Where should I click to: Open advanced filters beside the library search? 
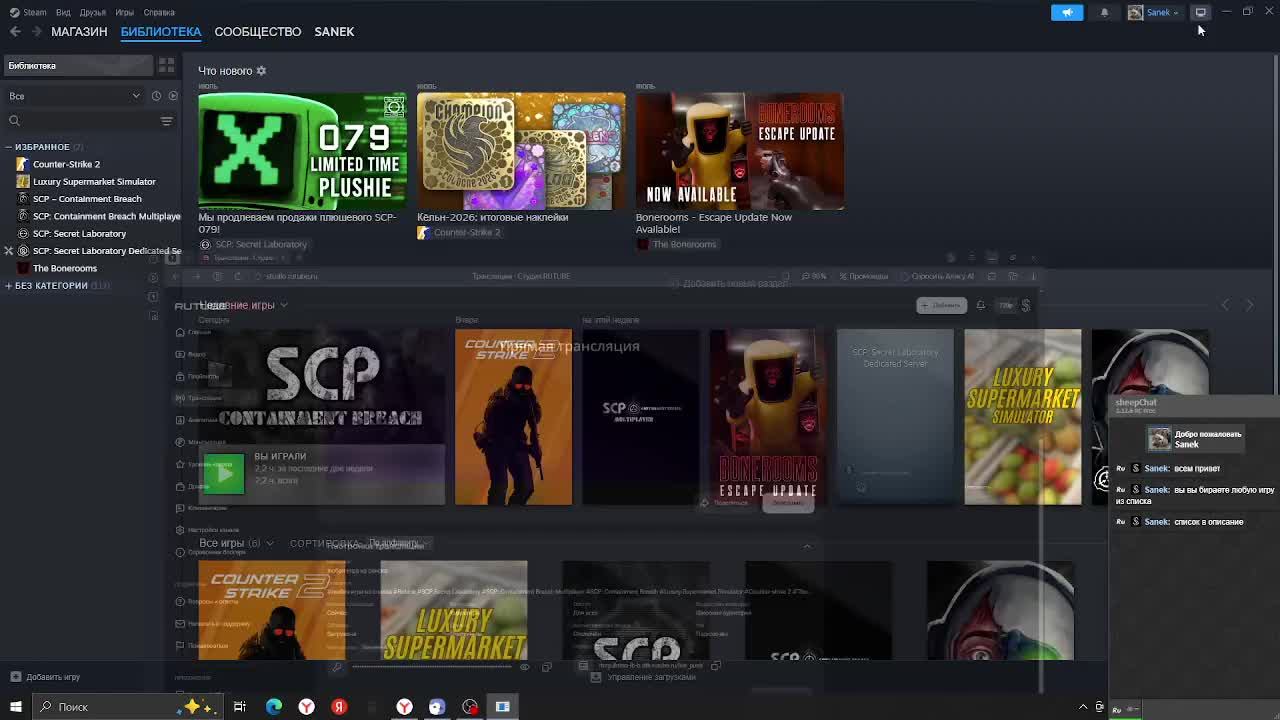coord(166,121)
